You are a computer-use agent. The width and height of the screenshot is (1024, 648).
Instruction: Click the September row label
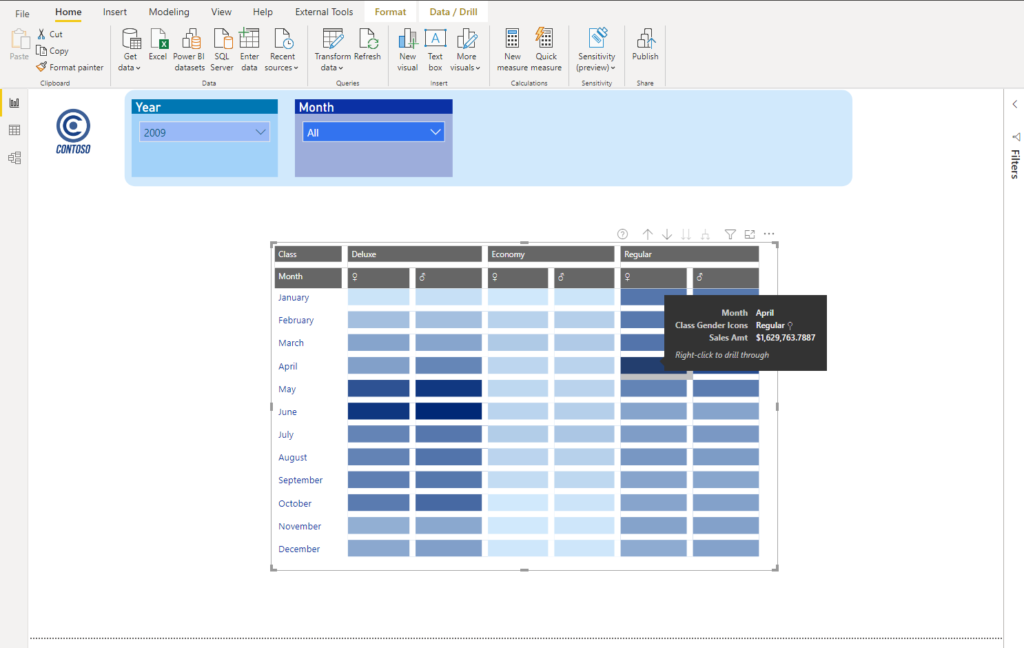click(300, 480)
